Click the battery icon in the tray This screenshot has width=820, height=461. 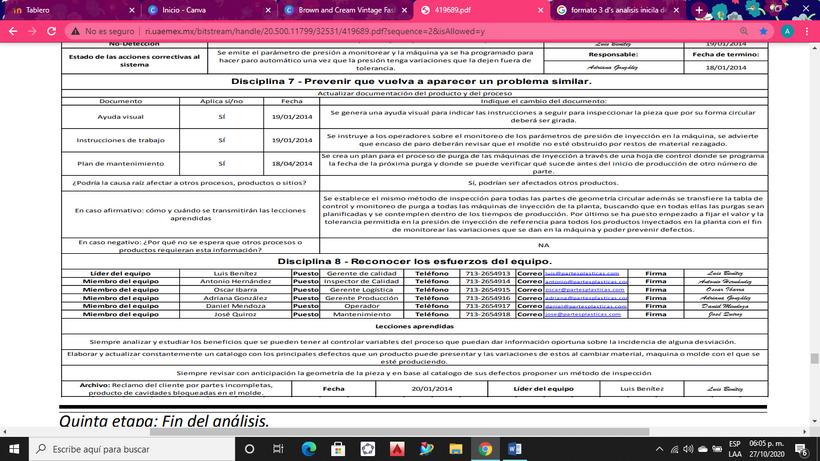[x=718, y=449]
